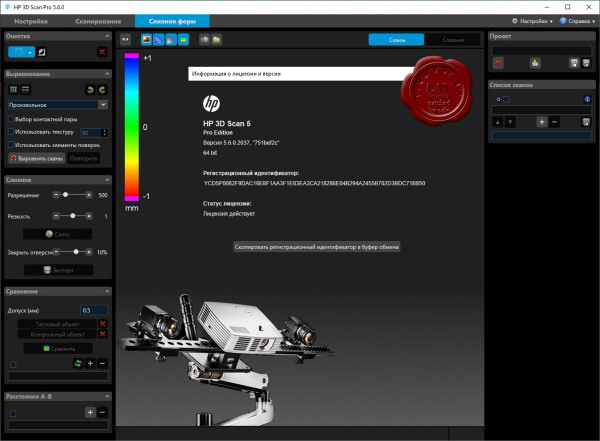Click the green refresh icon in Сравнение

tap(78, 363)
